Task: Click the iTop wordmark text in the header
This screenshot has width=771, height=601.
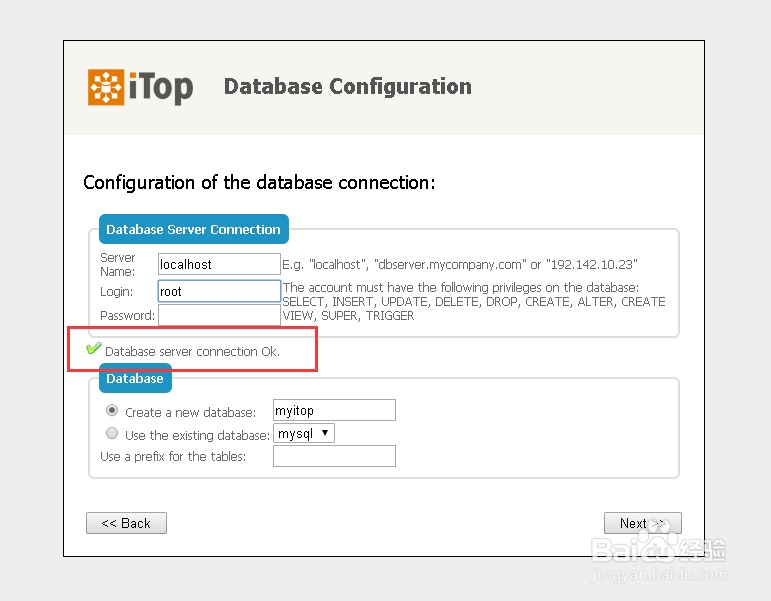Action: click(x=160, y=87)
